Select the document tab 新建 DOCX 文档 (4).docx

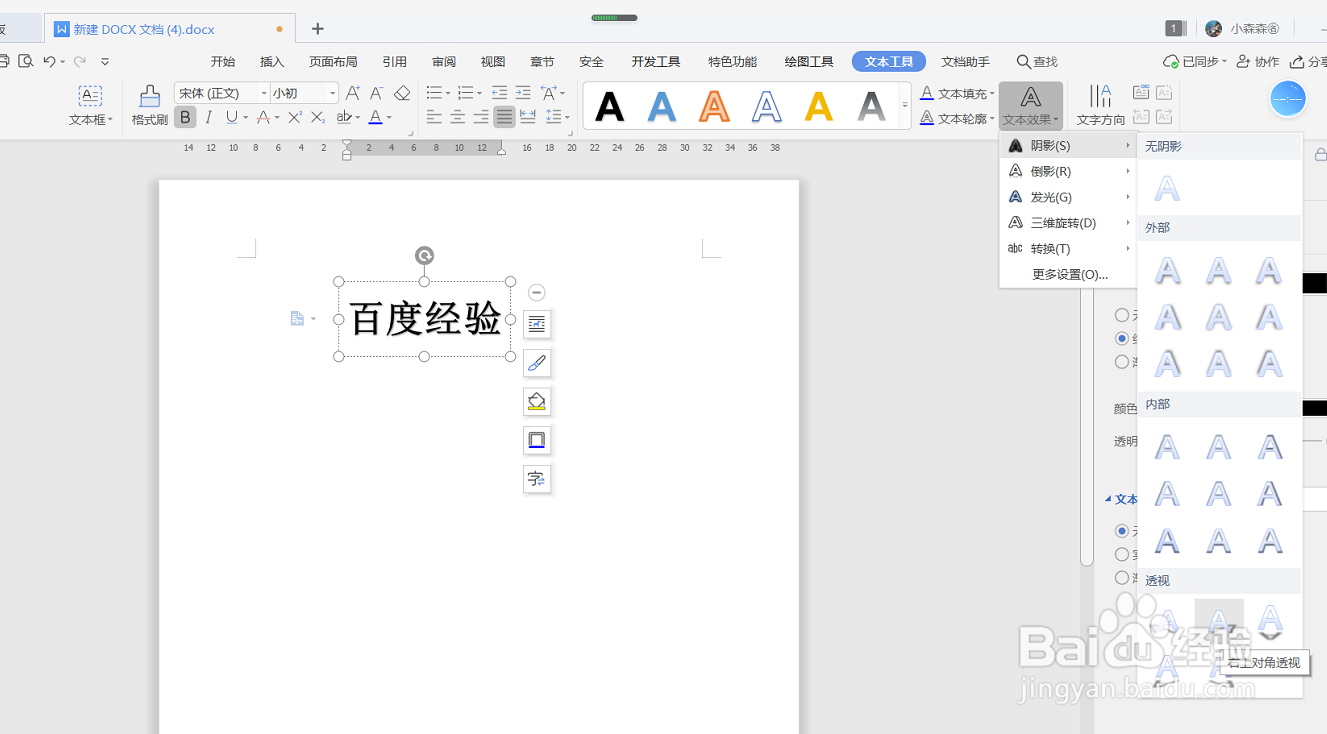click(x=169, y=29)
